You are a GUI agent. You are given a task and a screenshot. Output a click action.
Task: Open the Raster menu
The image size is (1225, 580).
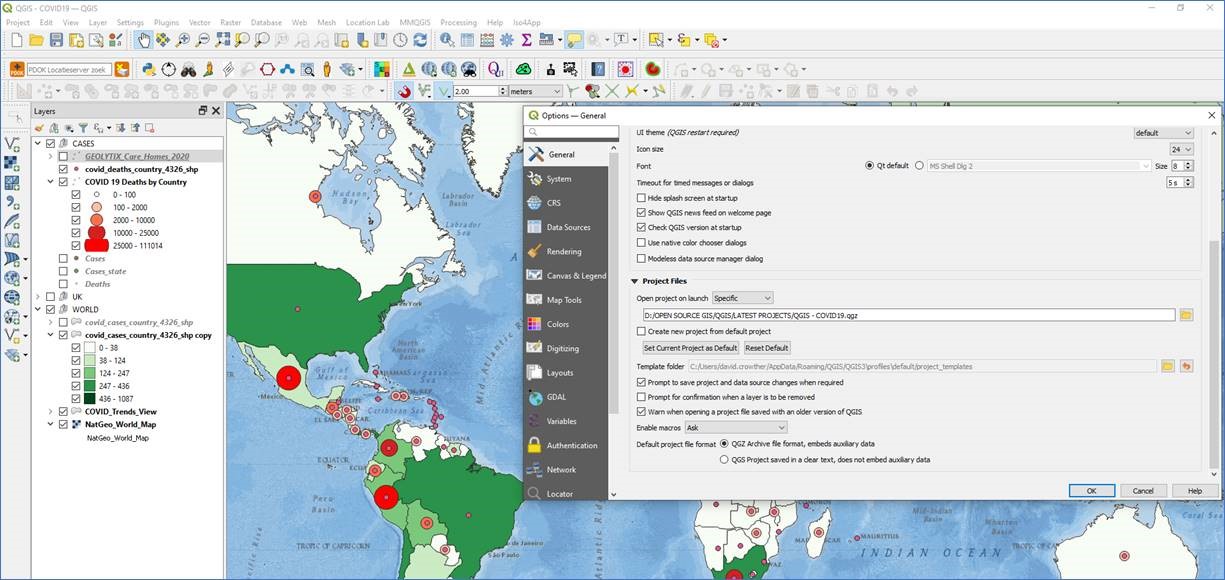(x=230, y=22)
